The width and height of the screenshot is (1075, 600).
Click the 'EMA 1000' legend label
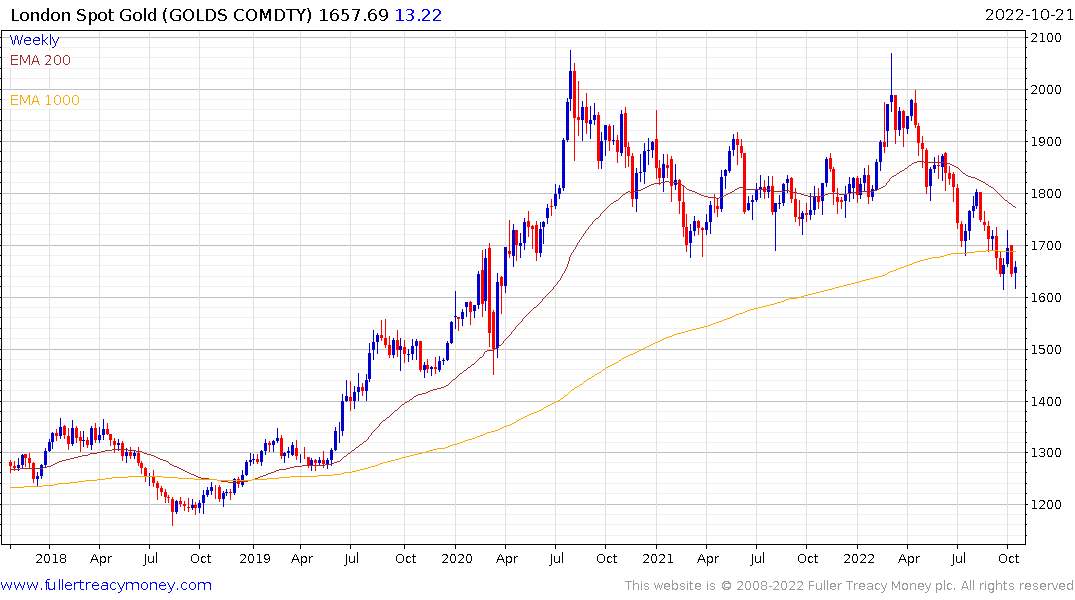click(45, 100)
